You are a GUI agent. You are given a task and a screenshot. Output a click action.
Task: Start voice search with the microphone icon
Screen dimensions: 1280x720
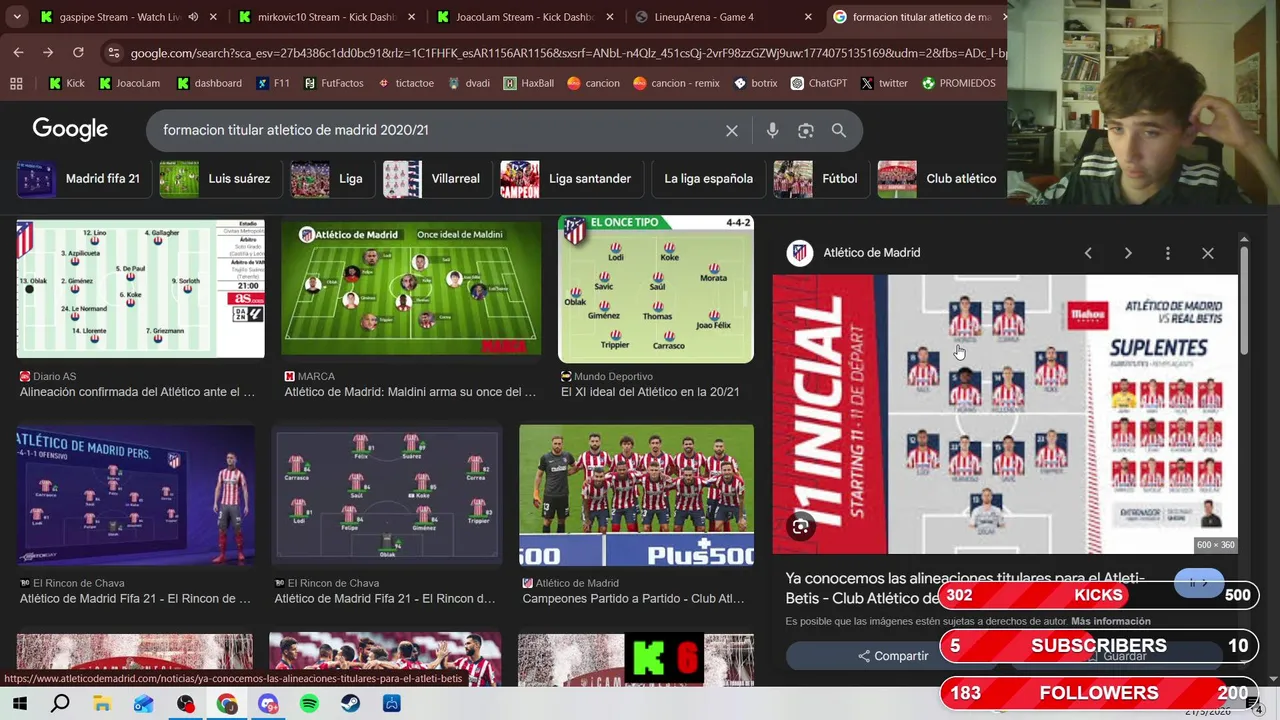(772, 130)
